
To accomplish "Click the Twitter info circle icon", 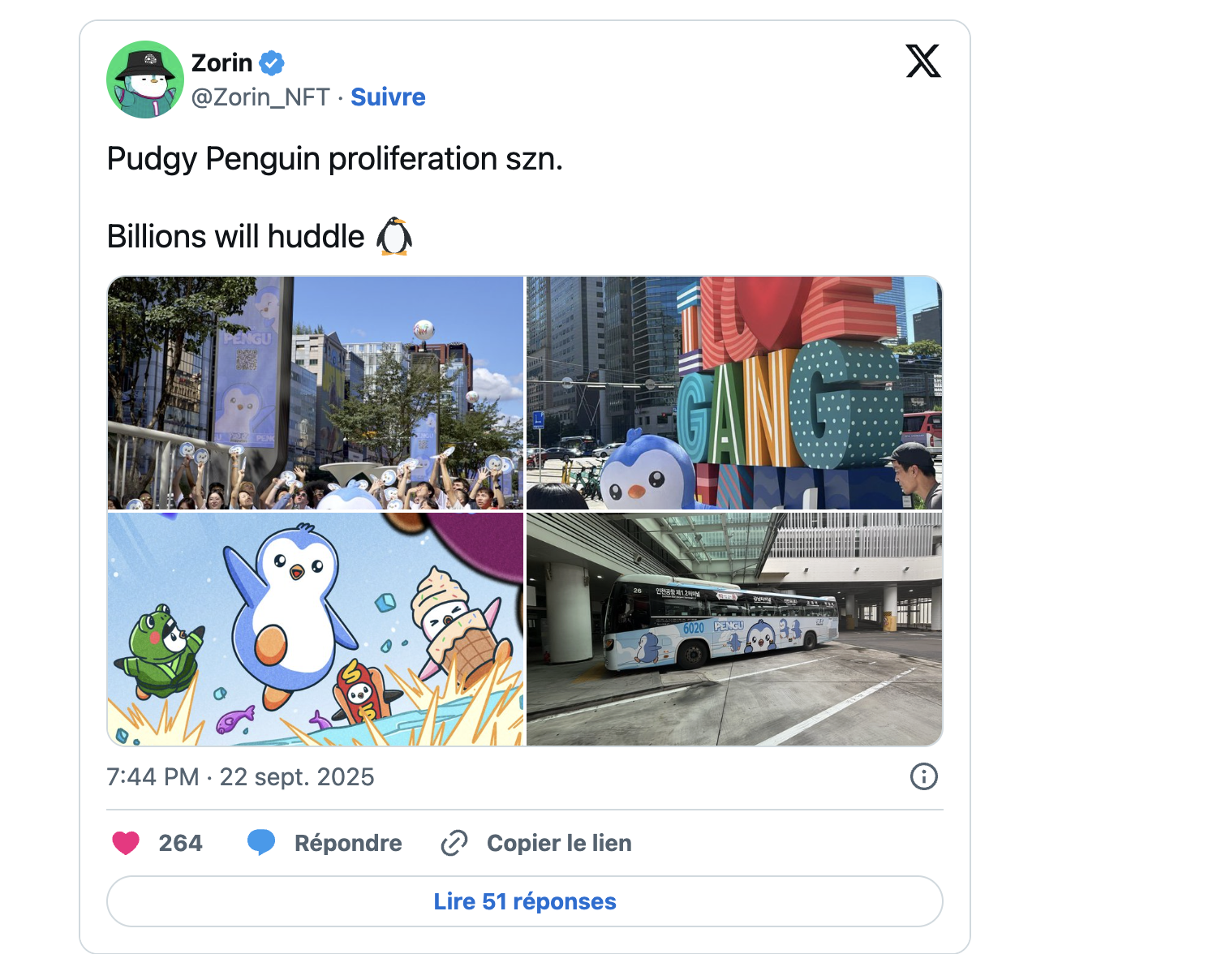I will 923,776.
